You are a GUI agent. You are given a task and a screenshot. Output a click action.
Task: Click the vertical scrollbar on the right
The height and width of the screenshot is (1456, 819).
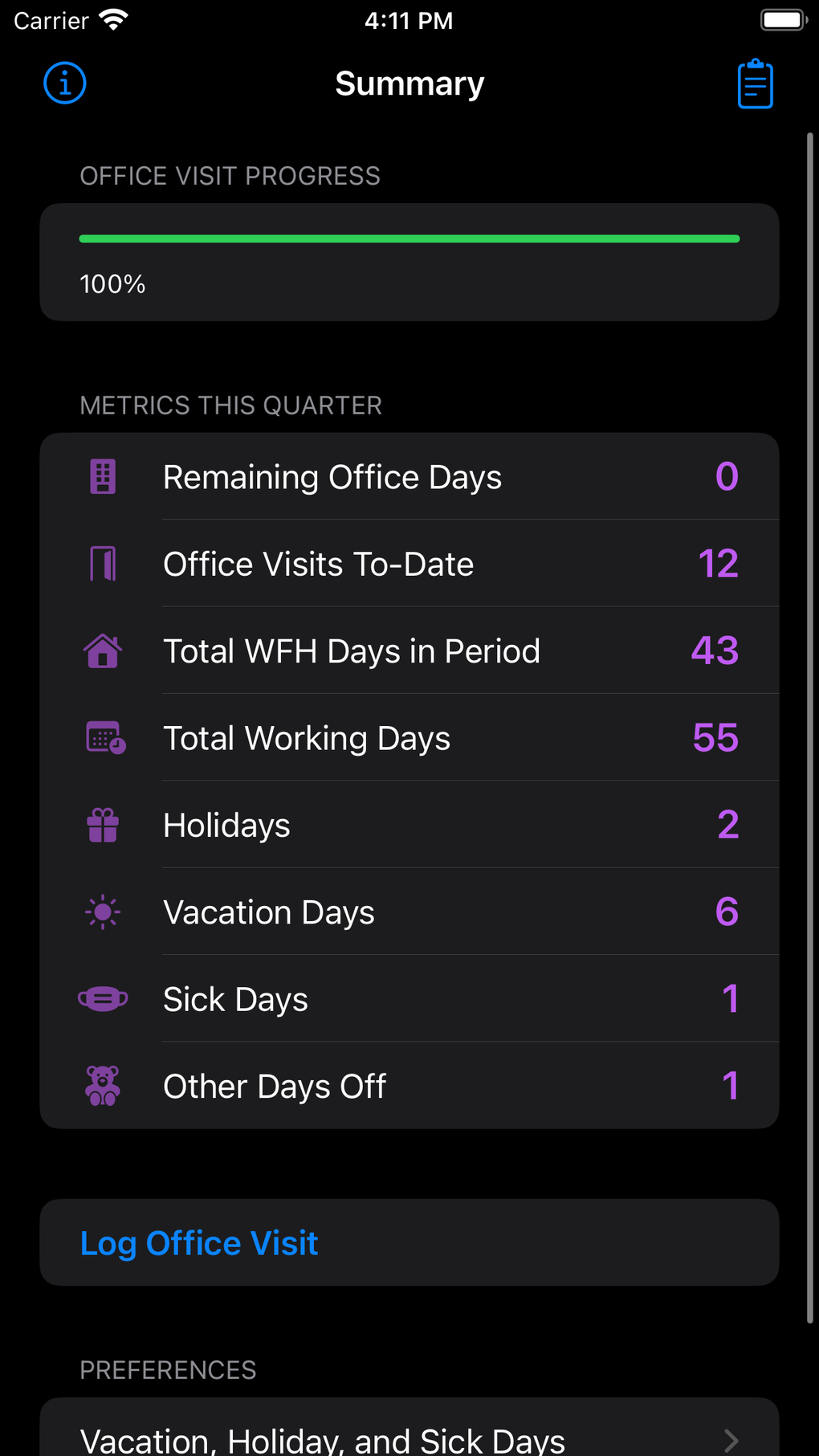[x=810, y=723]
